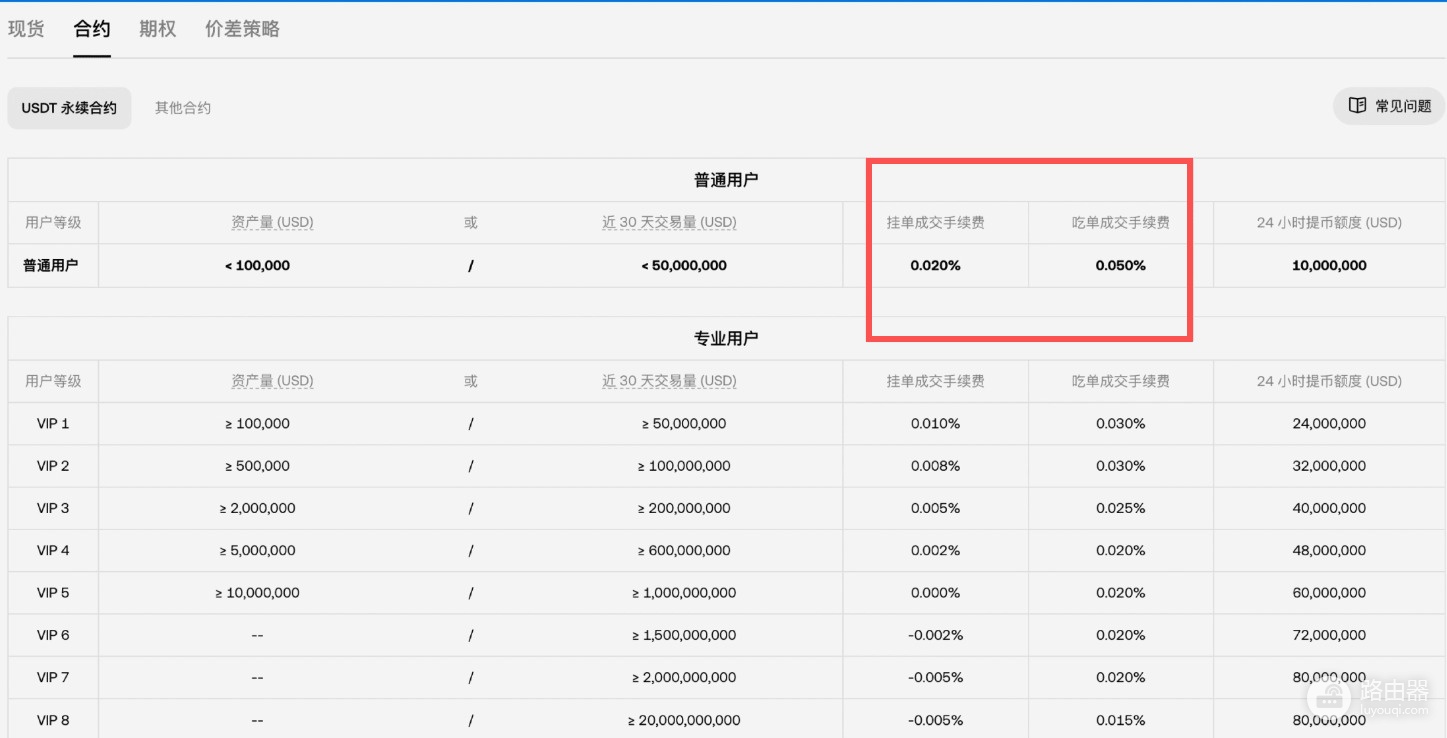Viewport: 1447px width, 738px height.
Task: Click the 24,000,000 withdrawal limit
Action: click(x=1329, y=424)
